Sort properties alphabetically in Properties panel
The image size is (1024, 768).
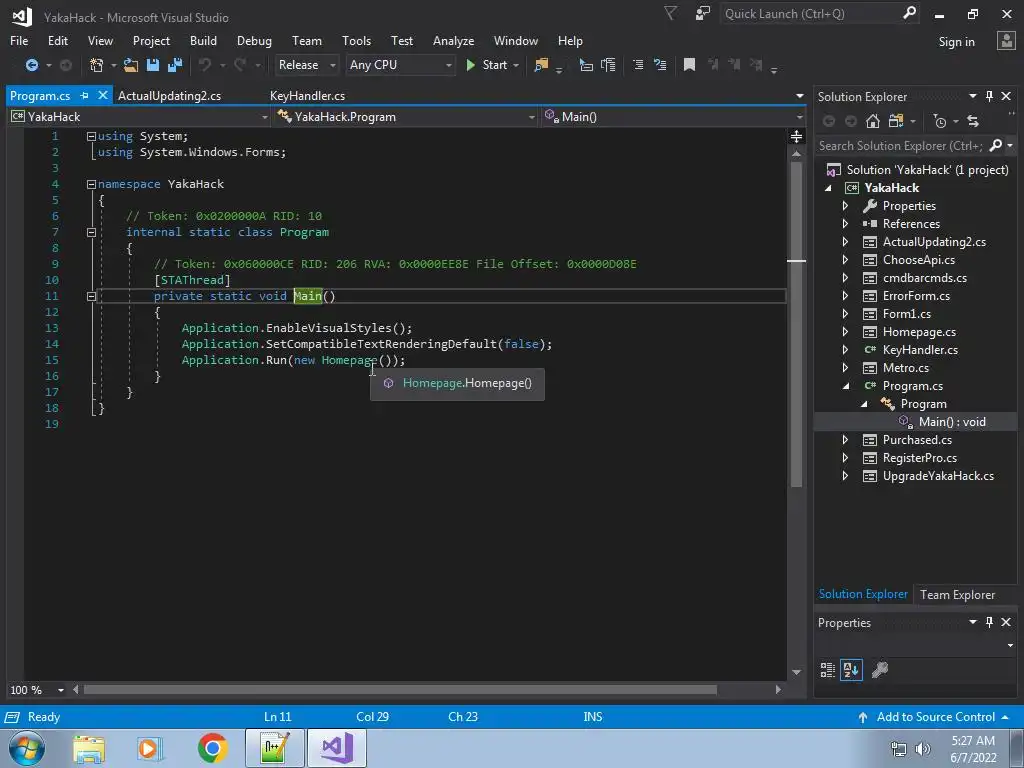(x=851, y=669)
